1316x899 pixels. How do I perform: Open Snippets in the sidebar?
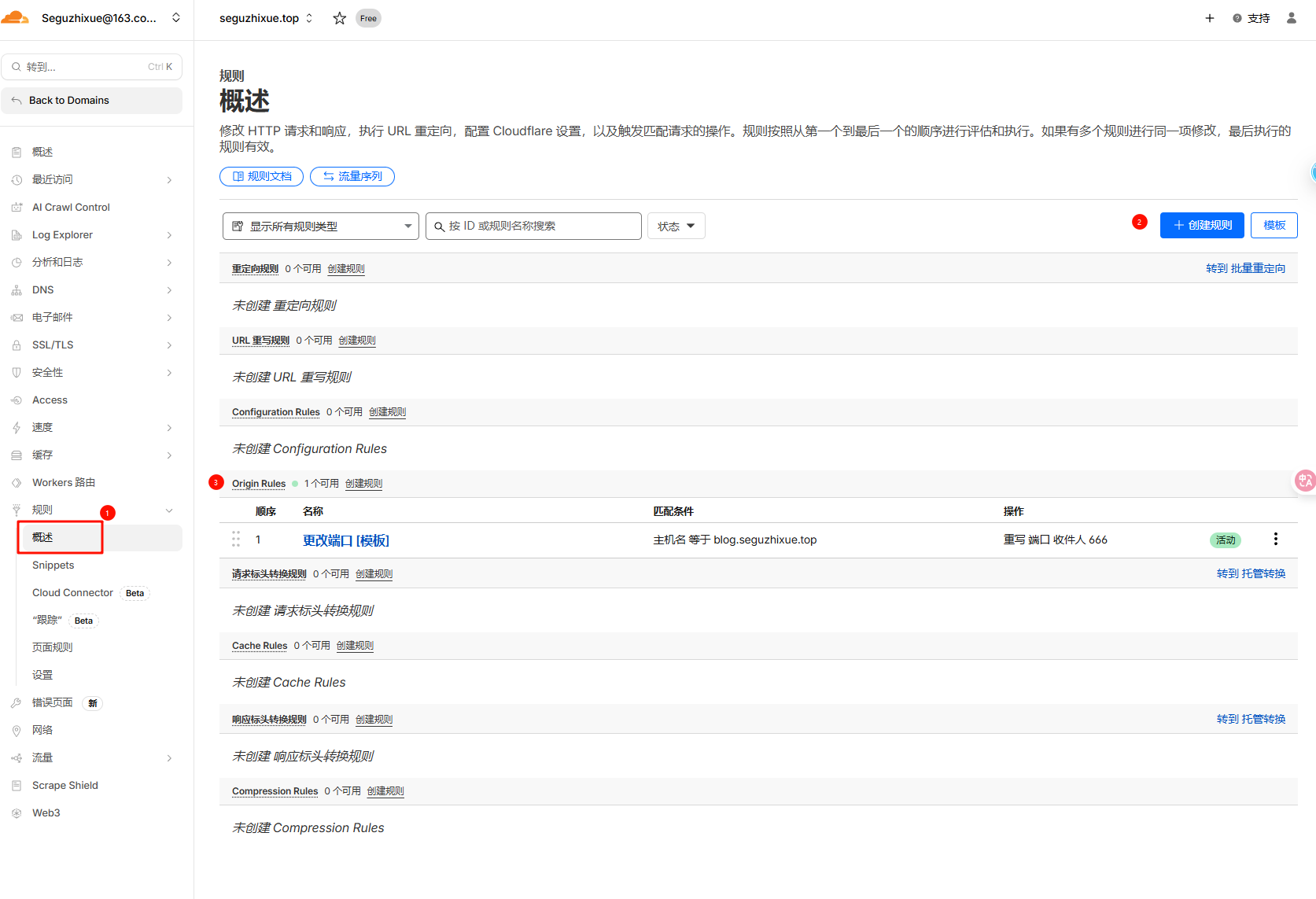(53, 566)
